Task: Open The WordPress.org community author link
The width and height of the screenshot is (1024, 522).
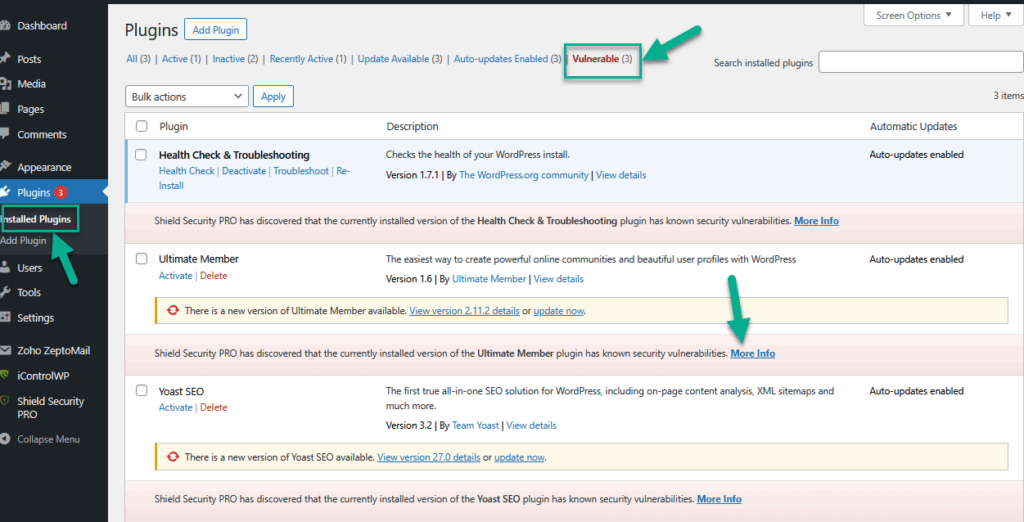Action: pyautogui.click(x=524, y=175)
